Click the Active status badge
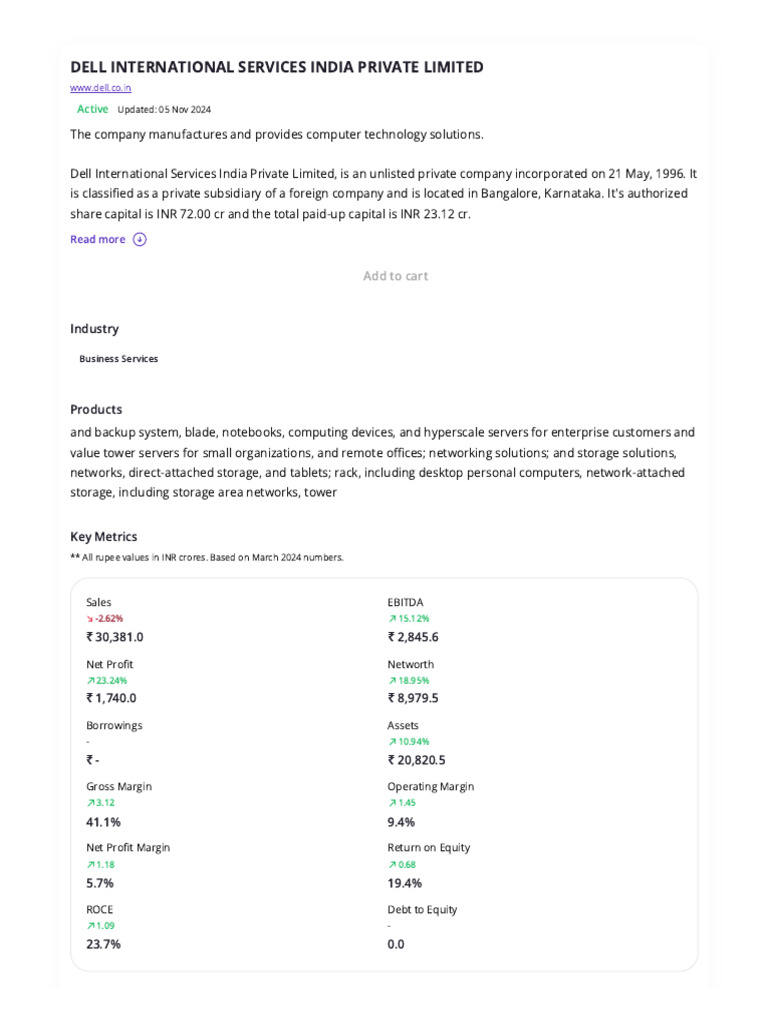Image resolution: width=768 pixels, height=1024 pixels. pyautogui.click(x=92, y=109)
